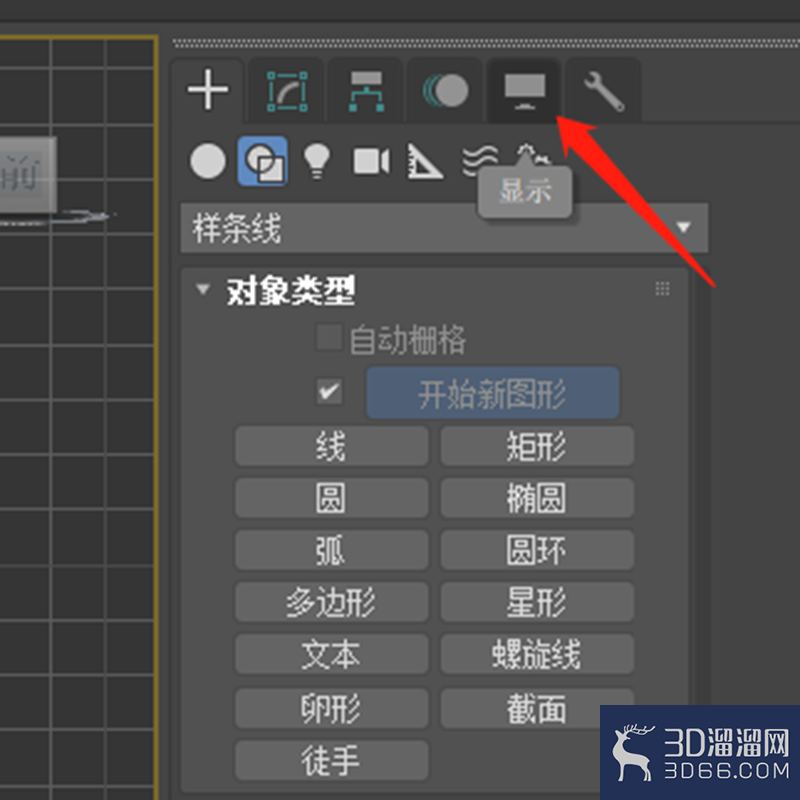Screen dimensions: 800x800
Task: Collapse the 对象类型 rollout
Action: point(203,289)
